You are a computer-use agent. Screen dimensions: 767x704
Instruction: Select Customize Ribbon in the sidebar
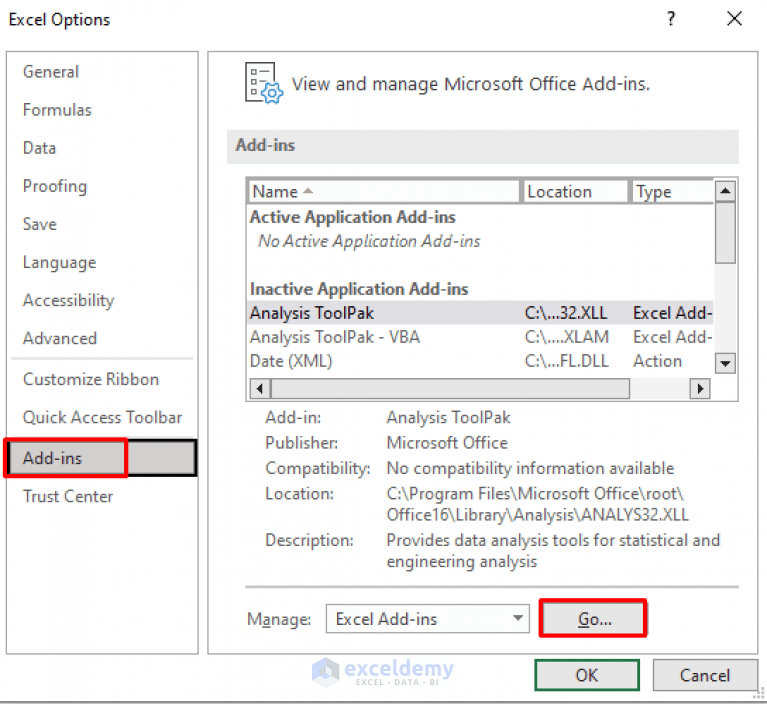[x=91, y=379]
